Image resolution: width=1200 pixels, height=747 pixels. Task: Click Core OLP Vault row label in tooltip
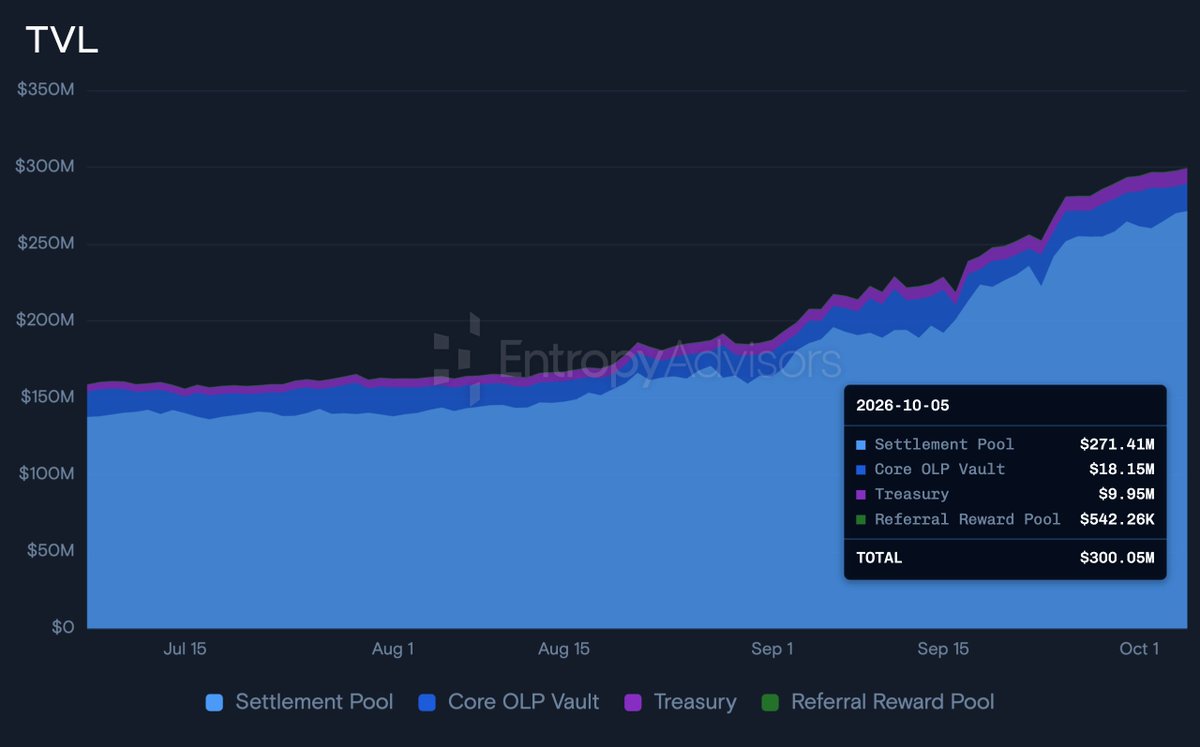940,469
